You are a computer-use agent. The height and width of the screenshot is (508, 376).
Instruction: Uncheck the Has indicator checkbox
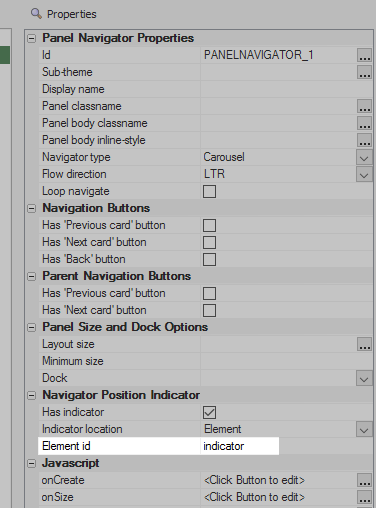[209, 412]
